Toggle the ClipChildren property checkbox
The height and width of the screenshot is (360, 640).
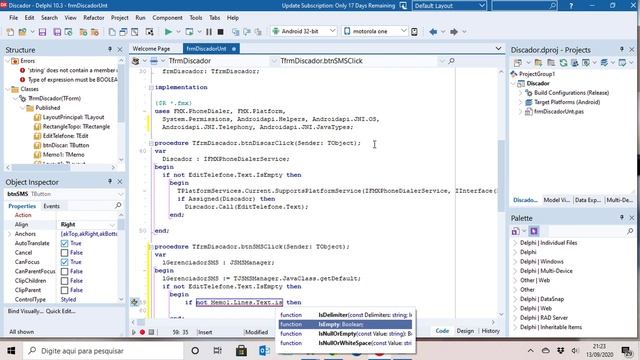tap(64, 281)
